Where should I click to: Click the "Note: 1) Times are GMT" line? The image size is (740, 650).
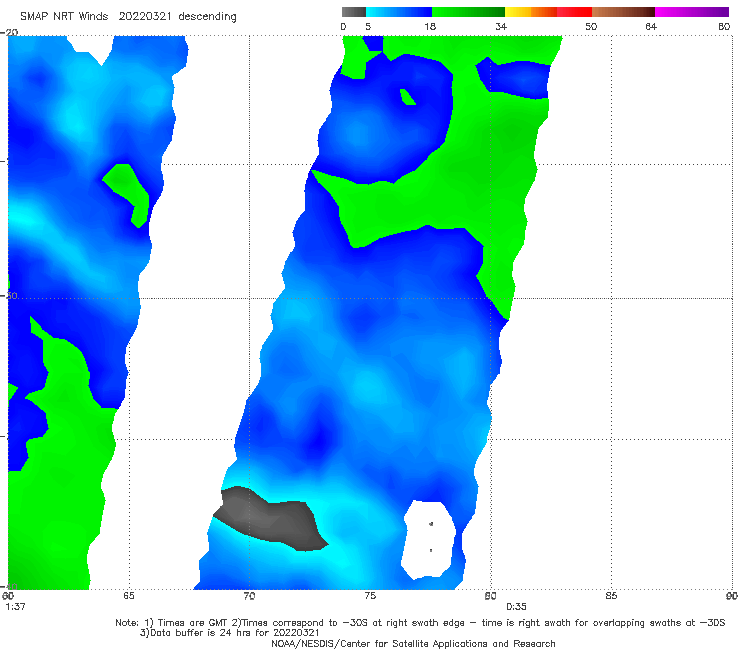point(420,623)
